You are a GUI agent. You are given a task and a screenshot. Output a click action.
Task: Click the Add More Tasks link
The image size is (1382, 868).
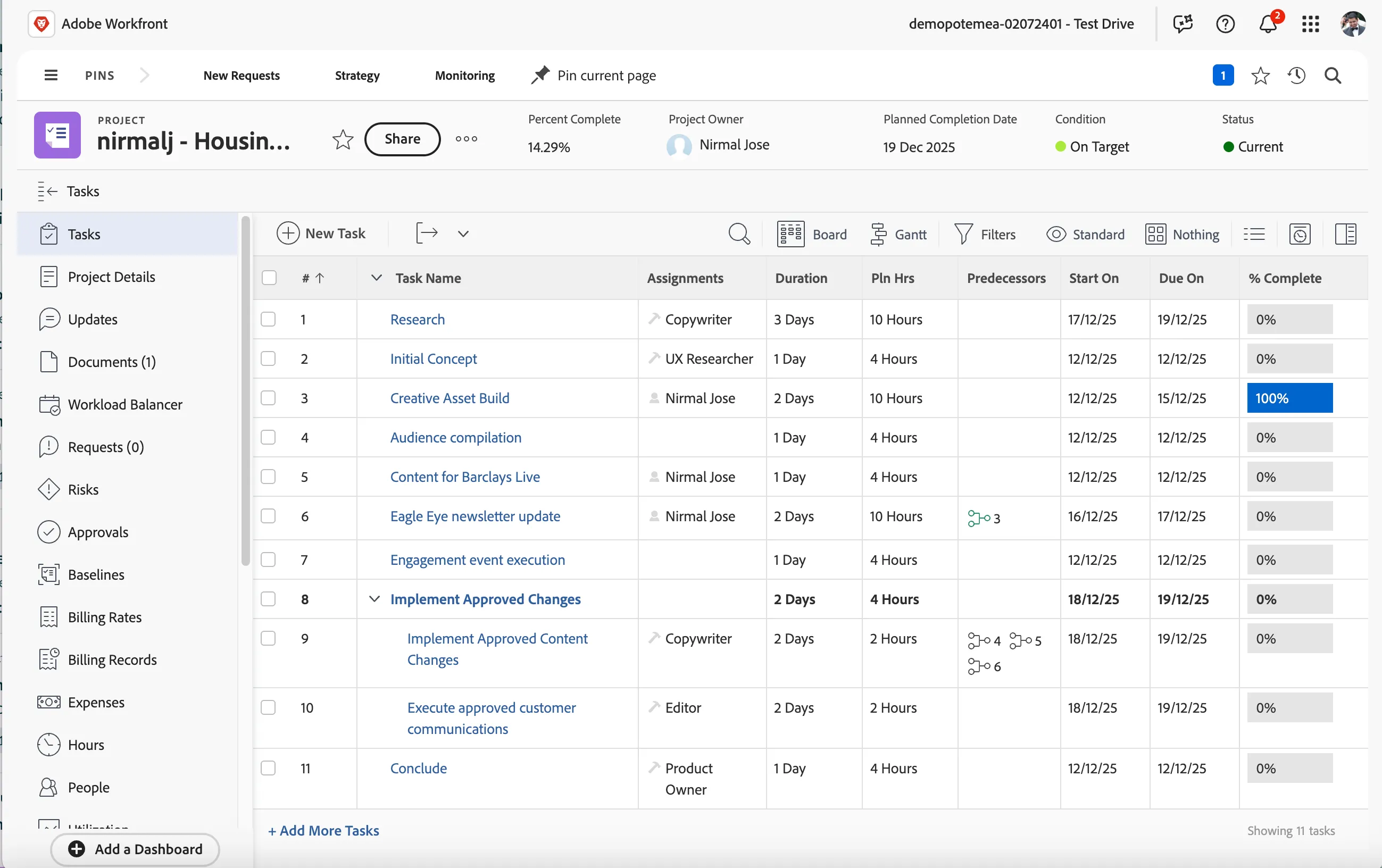pyautogui.click(x=324, y=830)
